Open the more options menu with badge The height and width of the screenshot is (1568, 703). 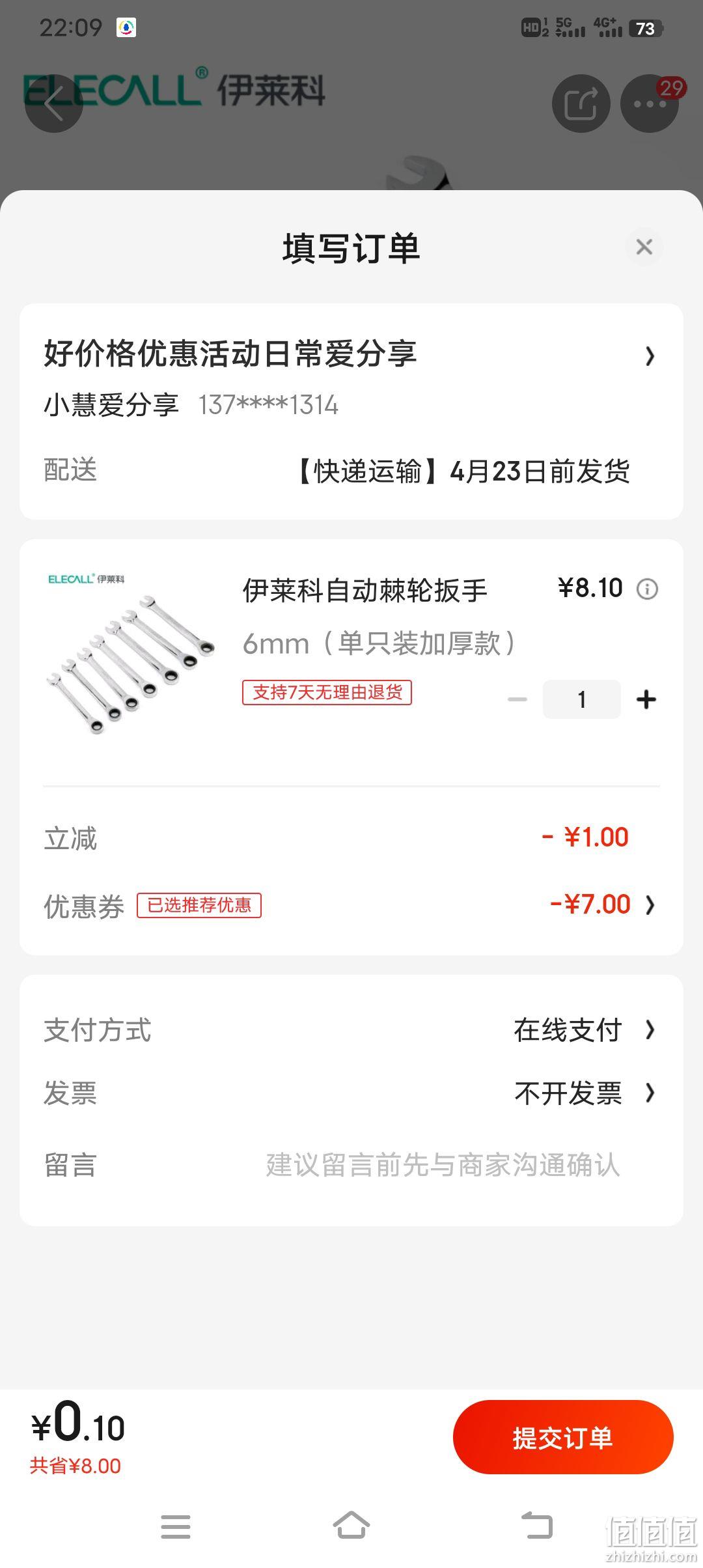650,104
